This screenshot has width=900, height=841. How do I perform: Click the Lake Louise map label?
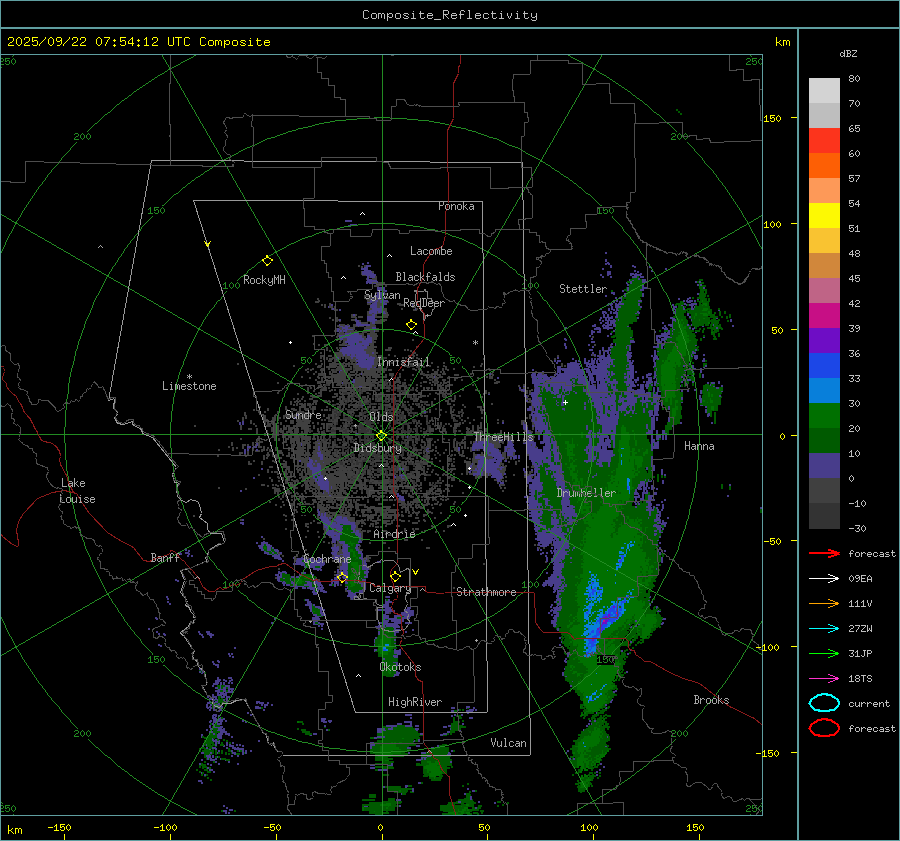click(78, 491)
